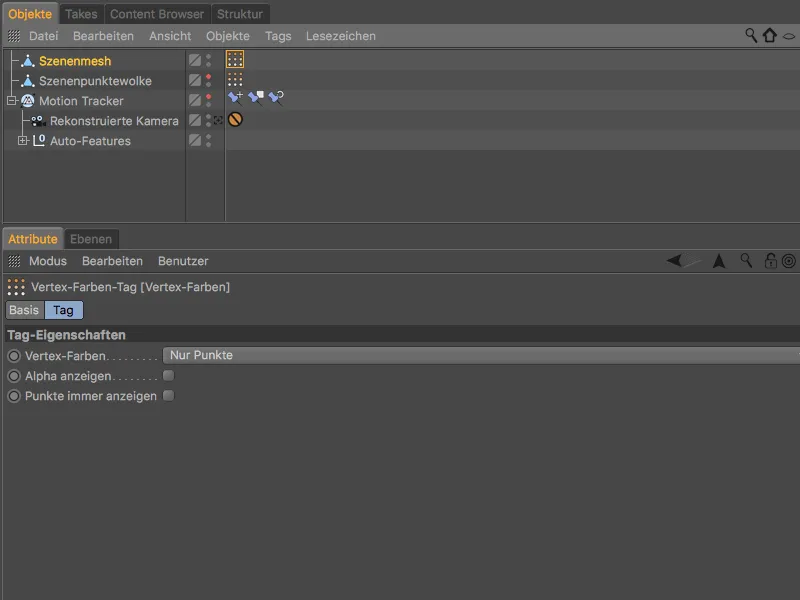Click the Szenenpunktewolke object icon
800x600 pixels.
click(x=28, y=81)
